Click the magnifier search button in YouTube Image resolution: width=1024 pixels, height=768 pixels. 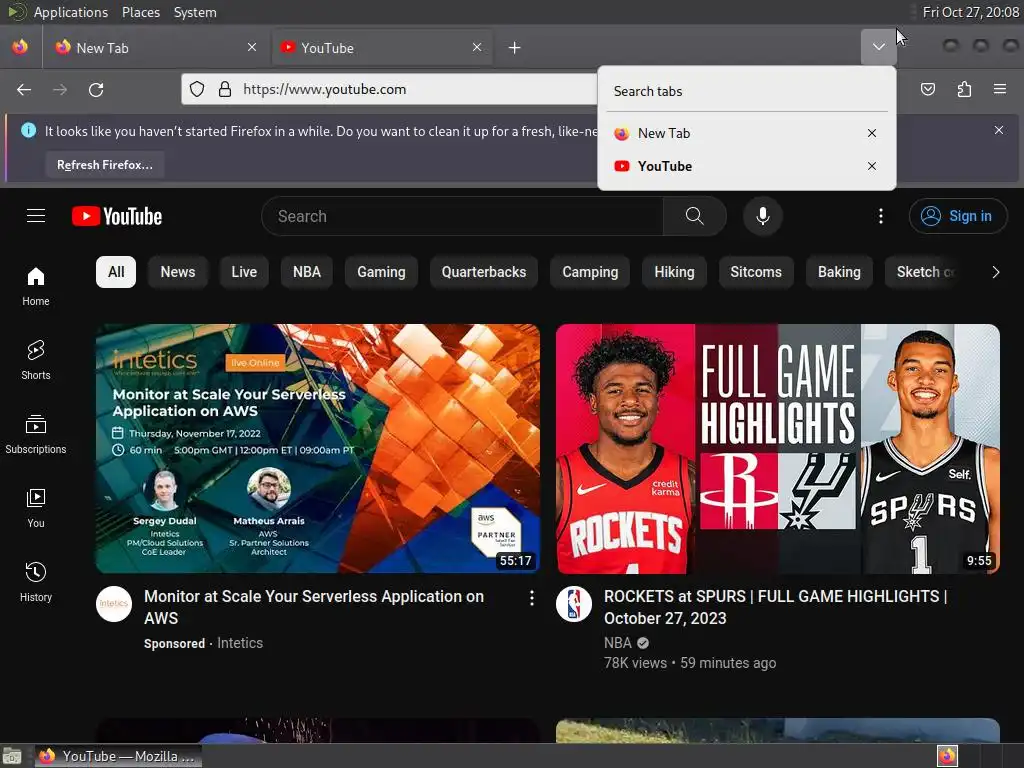(x=694, y=216)
